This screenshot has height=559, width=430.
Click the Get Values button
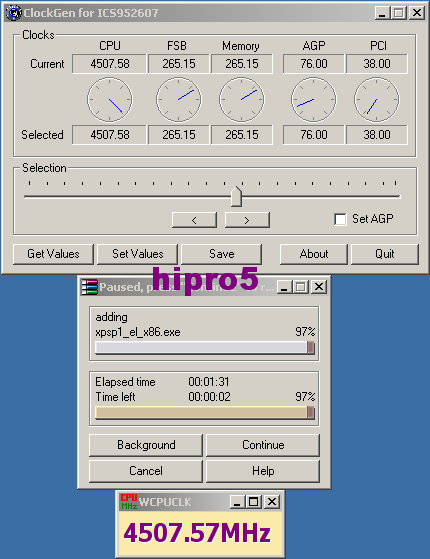[53, 254]
